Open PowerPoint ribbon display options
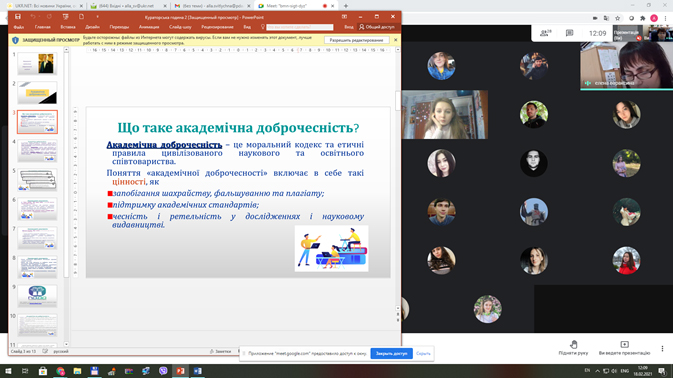The height and width of the screenshot is (378, 673). coord(344,17)
